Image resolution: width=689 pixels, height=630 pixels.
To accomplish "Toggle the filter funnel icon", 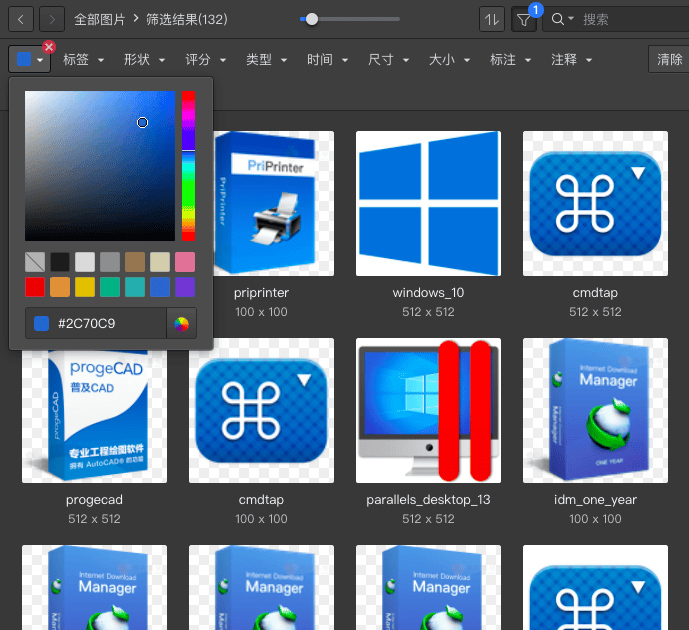I will 524,19.
